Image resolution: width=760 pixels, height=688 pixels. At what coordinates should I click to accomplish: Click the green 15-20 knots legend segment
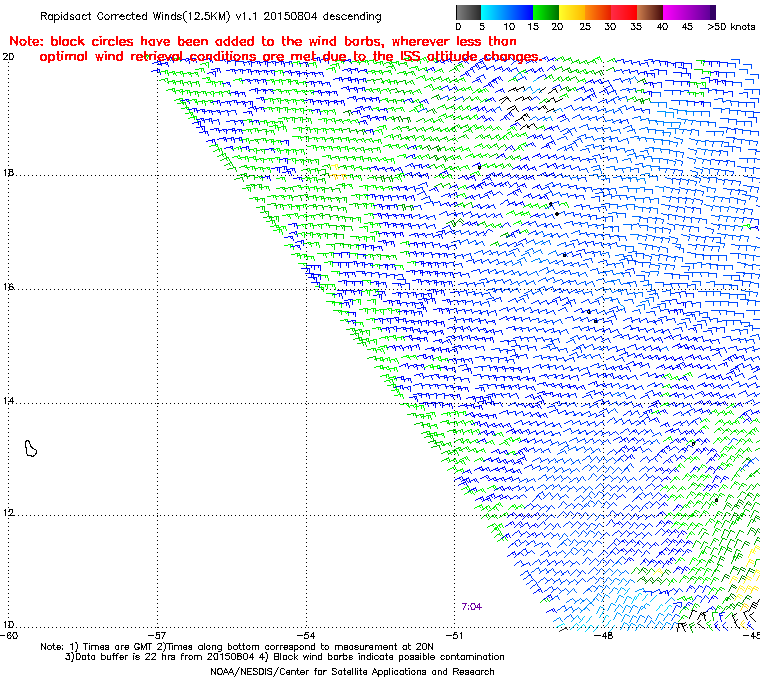coord(546,12)
